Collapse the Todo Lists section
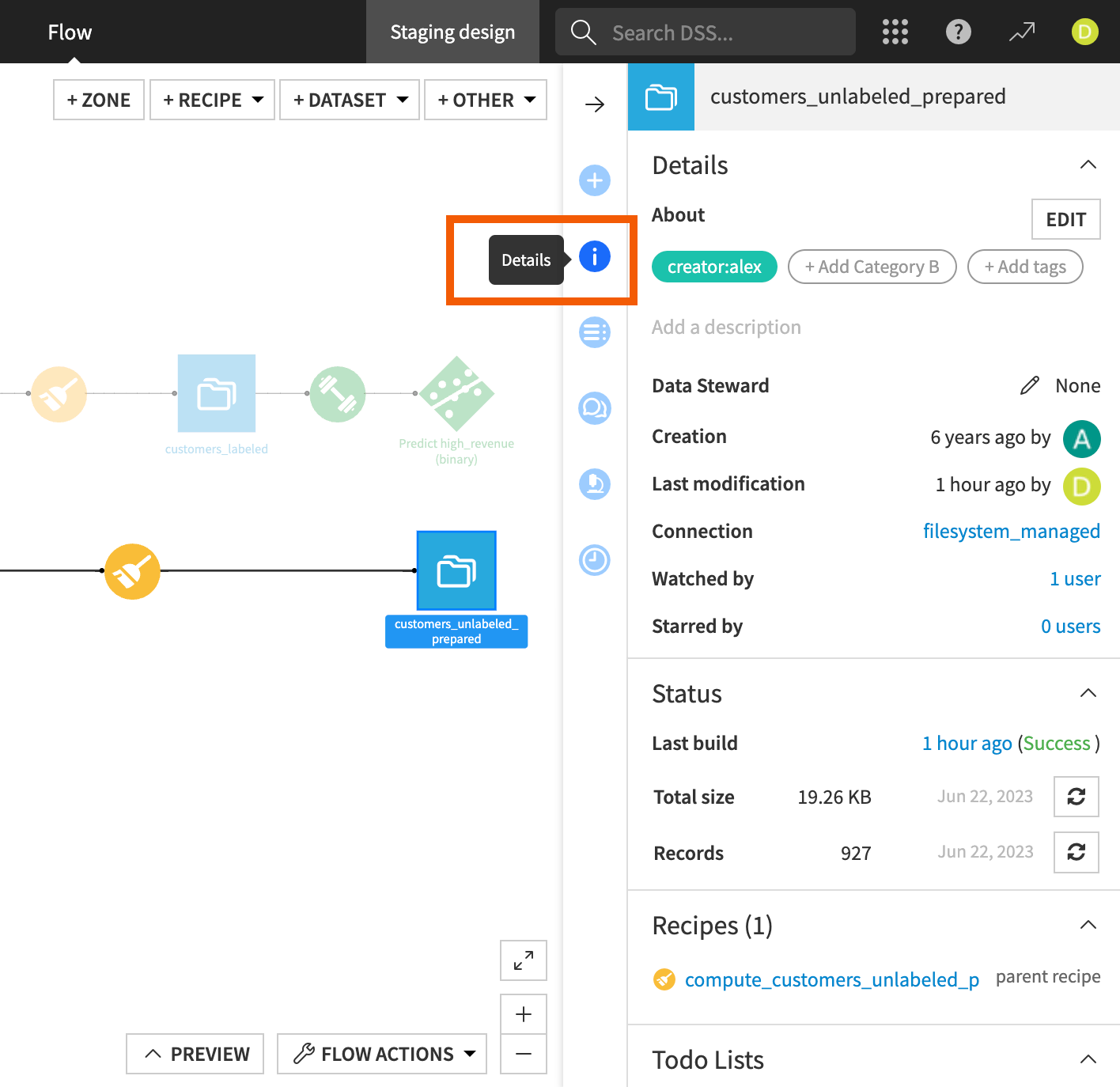Viewport: 1120px width, 1087px height. 1088,1059
